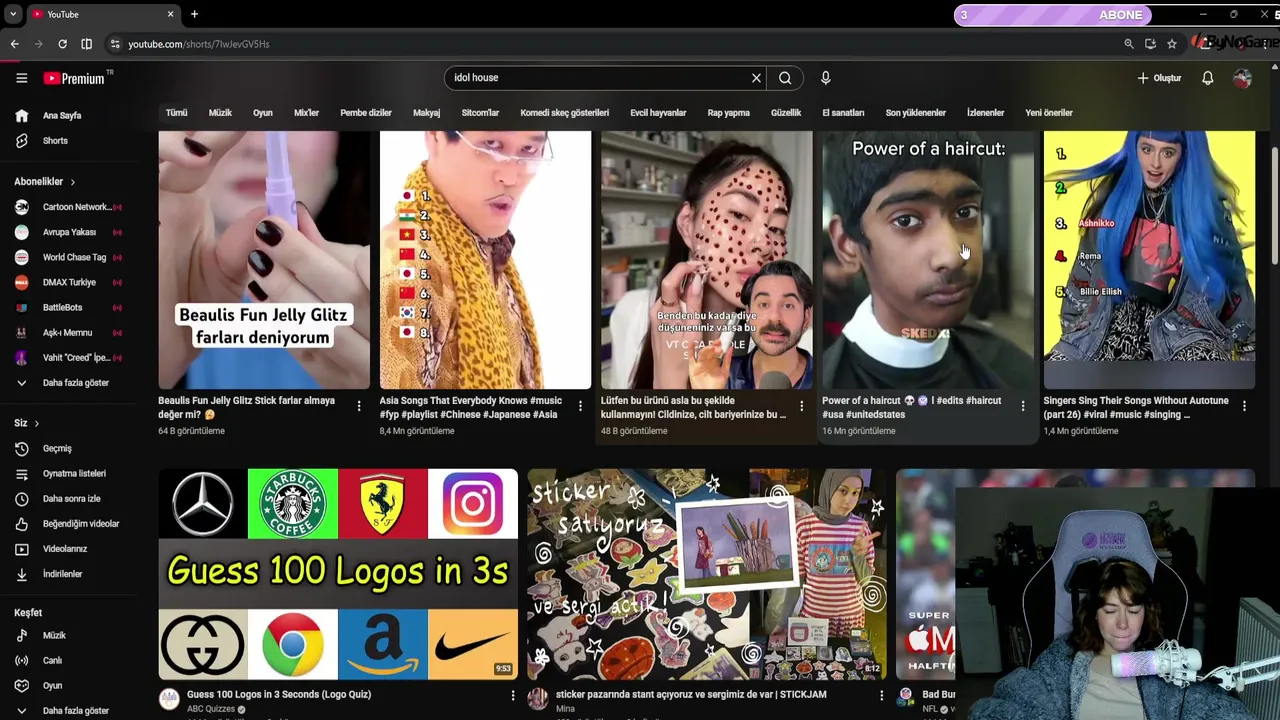Open options for Power of a haircut

click(1022, 406)
